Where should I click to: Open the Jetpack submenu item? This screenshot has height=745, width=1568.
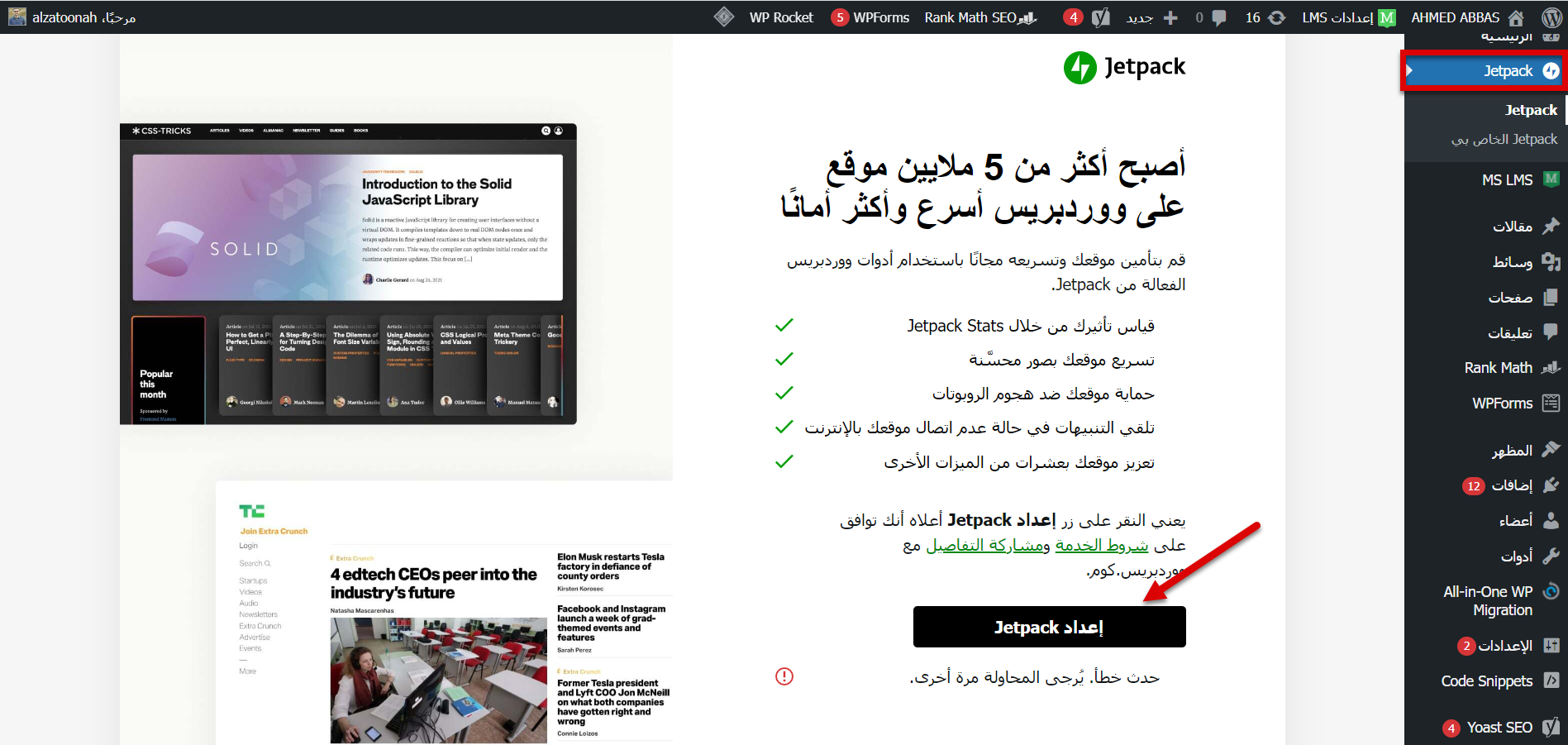coord(1531,110)
